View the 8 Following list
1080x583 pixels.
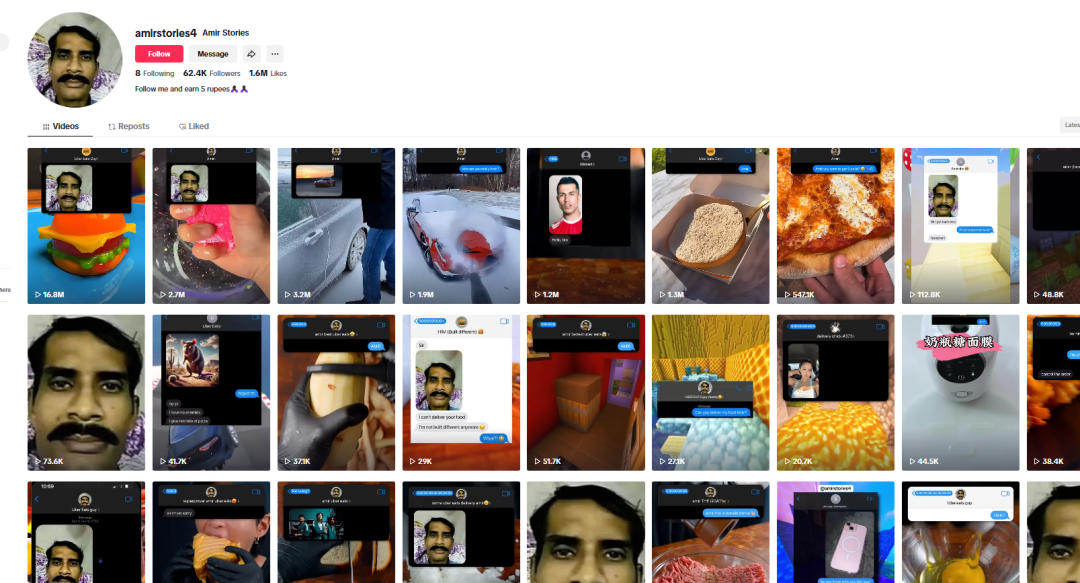(x=154, y=73)
